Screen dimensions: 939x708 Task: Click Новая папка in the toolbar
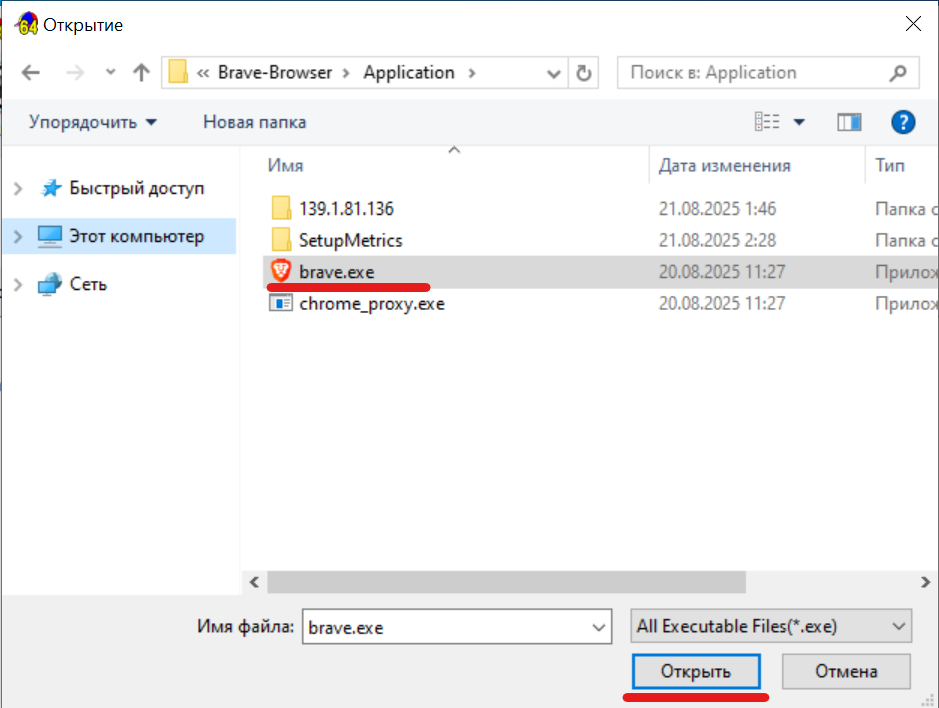[x=254, y=122]
